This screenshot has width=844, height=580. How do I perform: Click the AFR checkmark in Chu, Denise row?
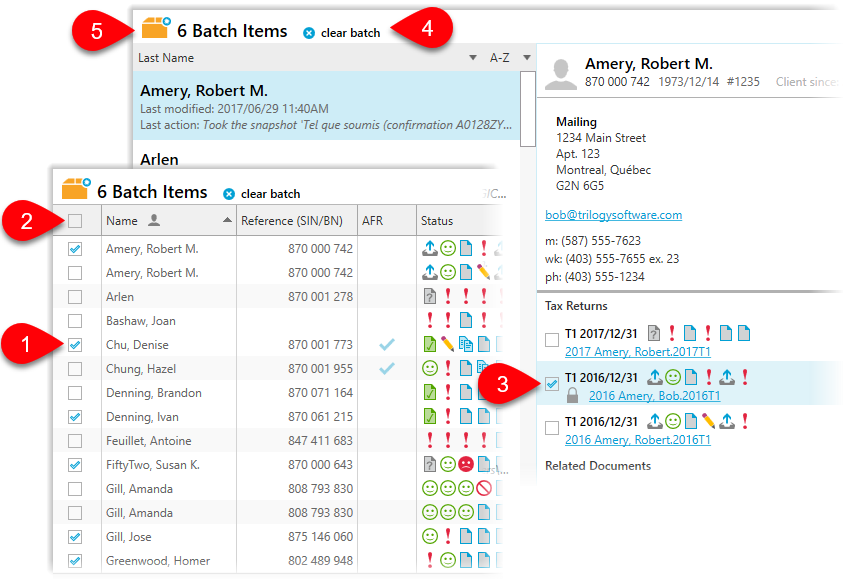point(386,344)
